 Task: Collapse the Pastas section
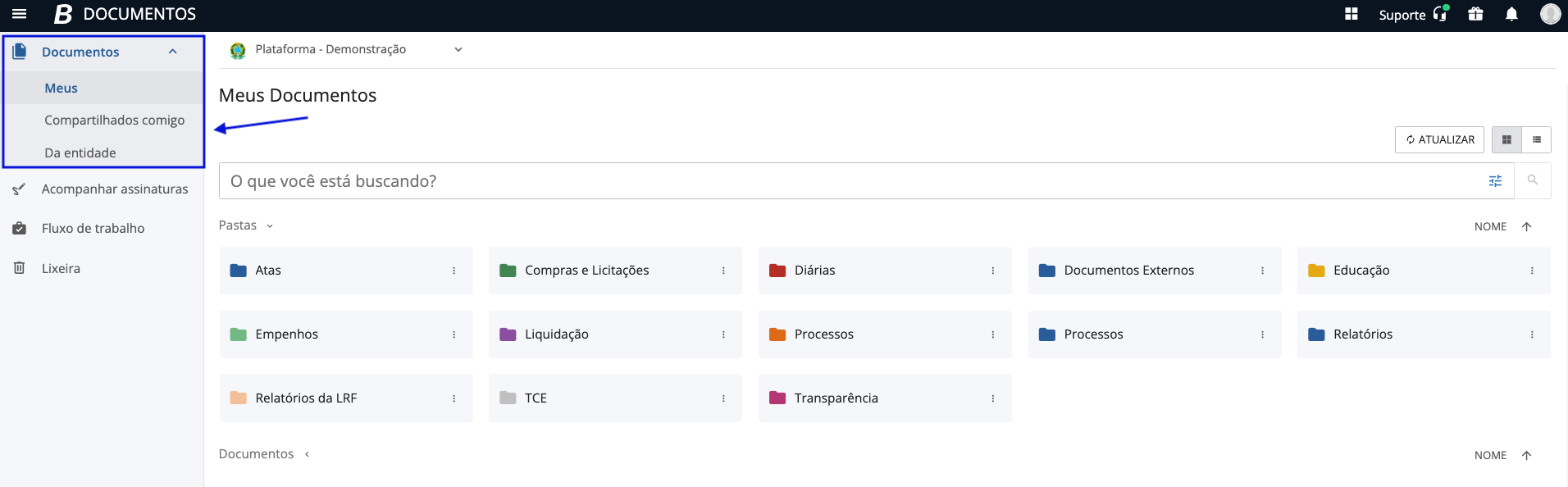270,226
